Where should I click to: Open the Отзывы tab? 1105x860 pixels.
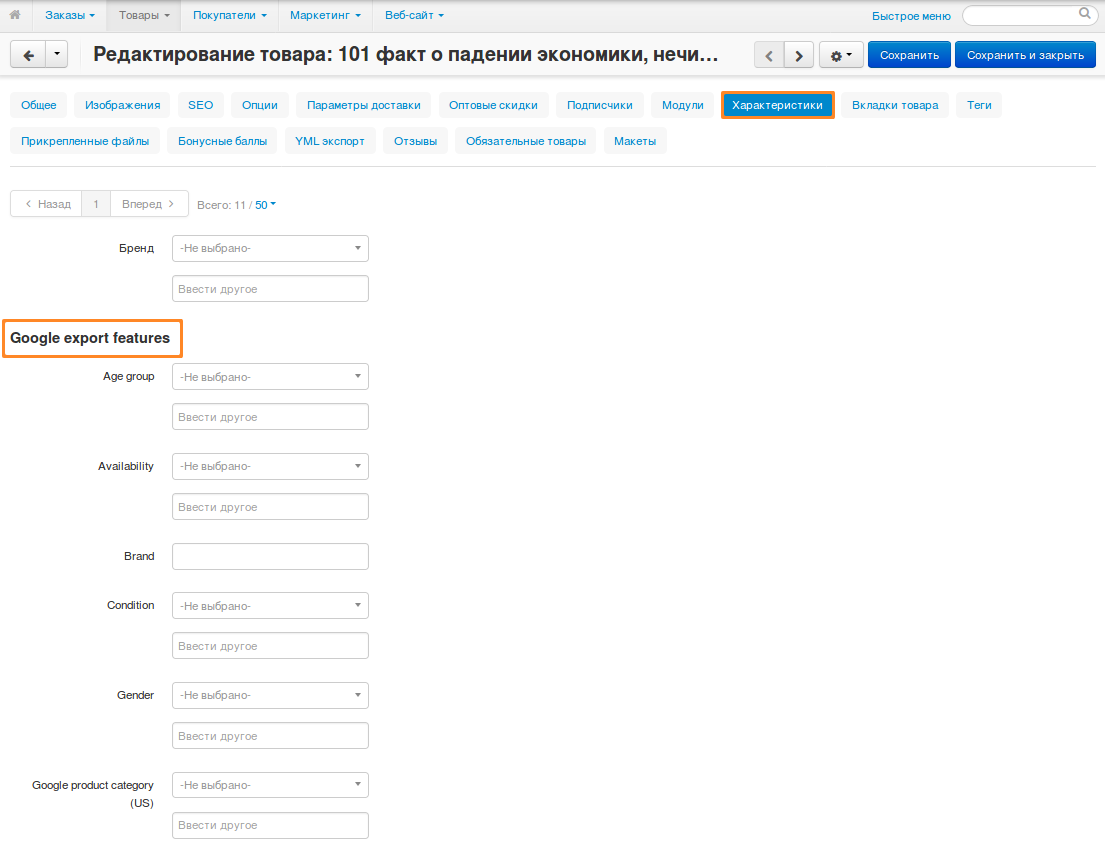(x=415, y=141)
